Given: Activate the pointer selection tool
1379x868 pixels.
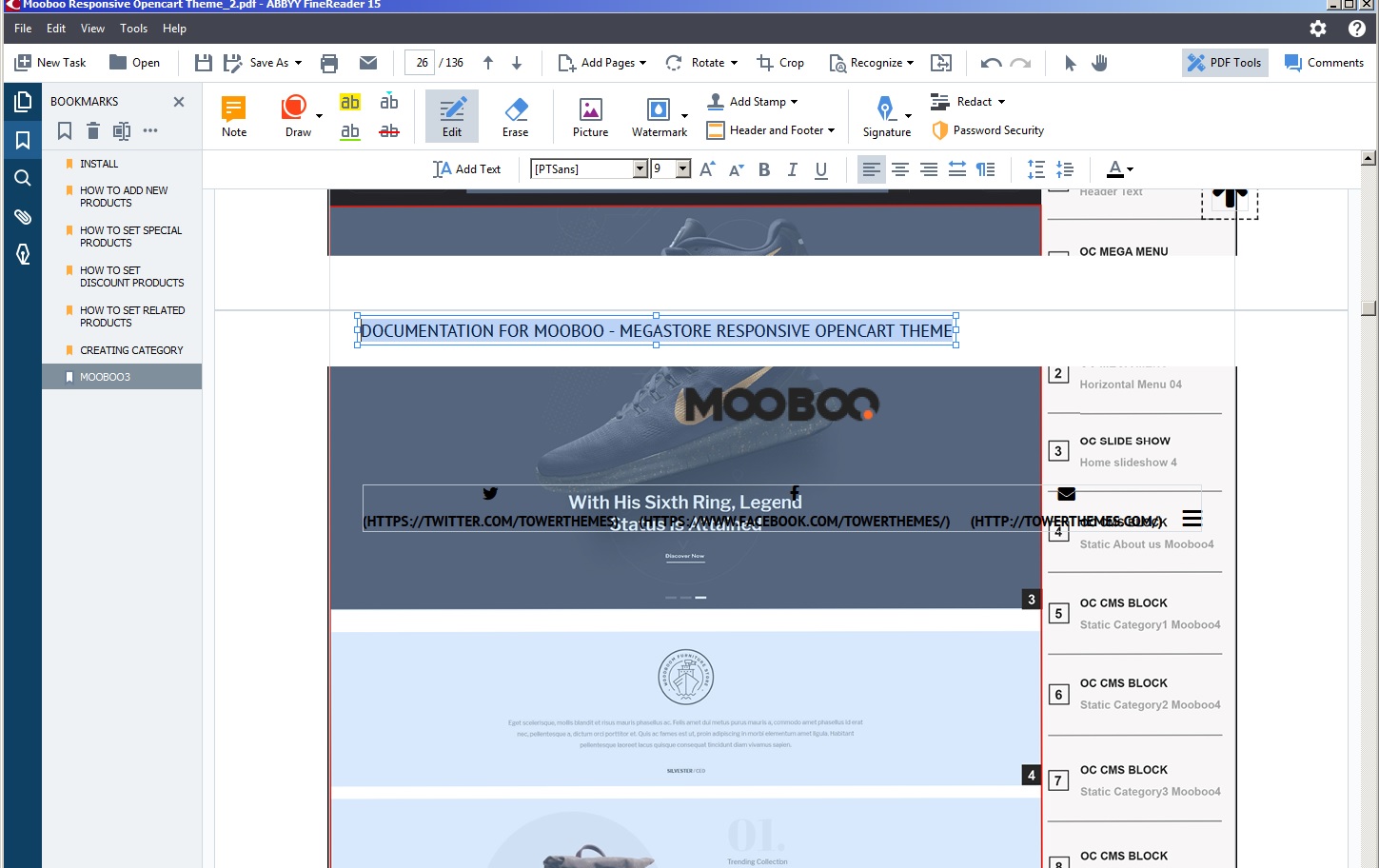Looking at the screenshot, I should (x=1071, y=63).
